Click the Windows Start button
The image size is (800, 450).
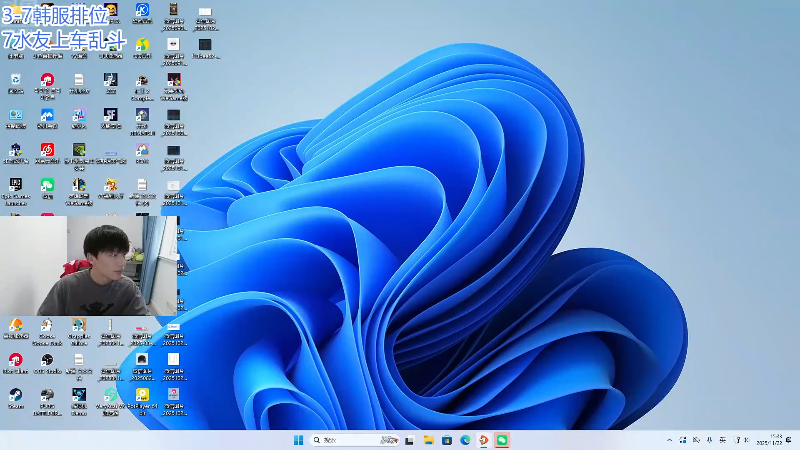coord(298,440)
